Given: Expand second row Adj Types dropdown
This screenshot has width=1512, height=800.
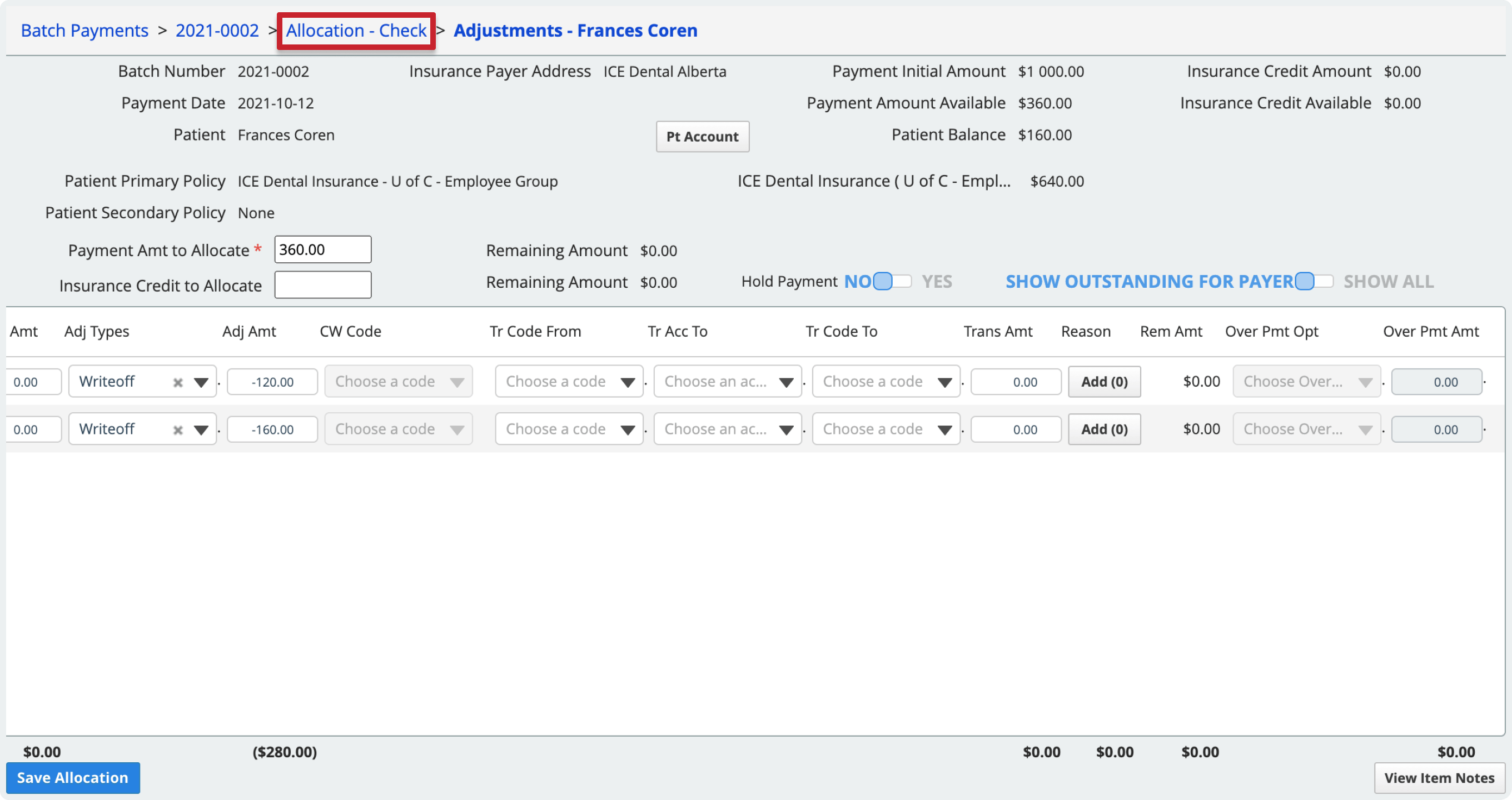Looking at the screenshot, I should pos(202,428).
